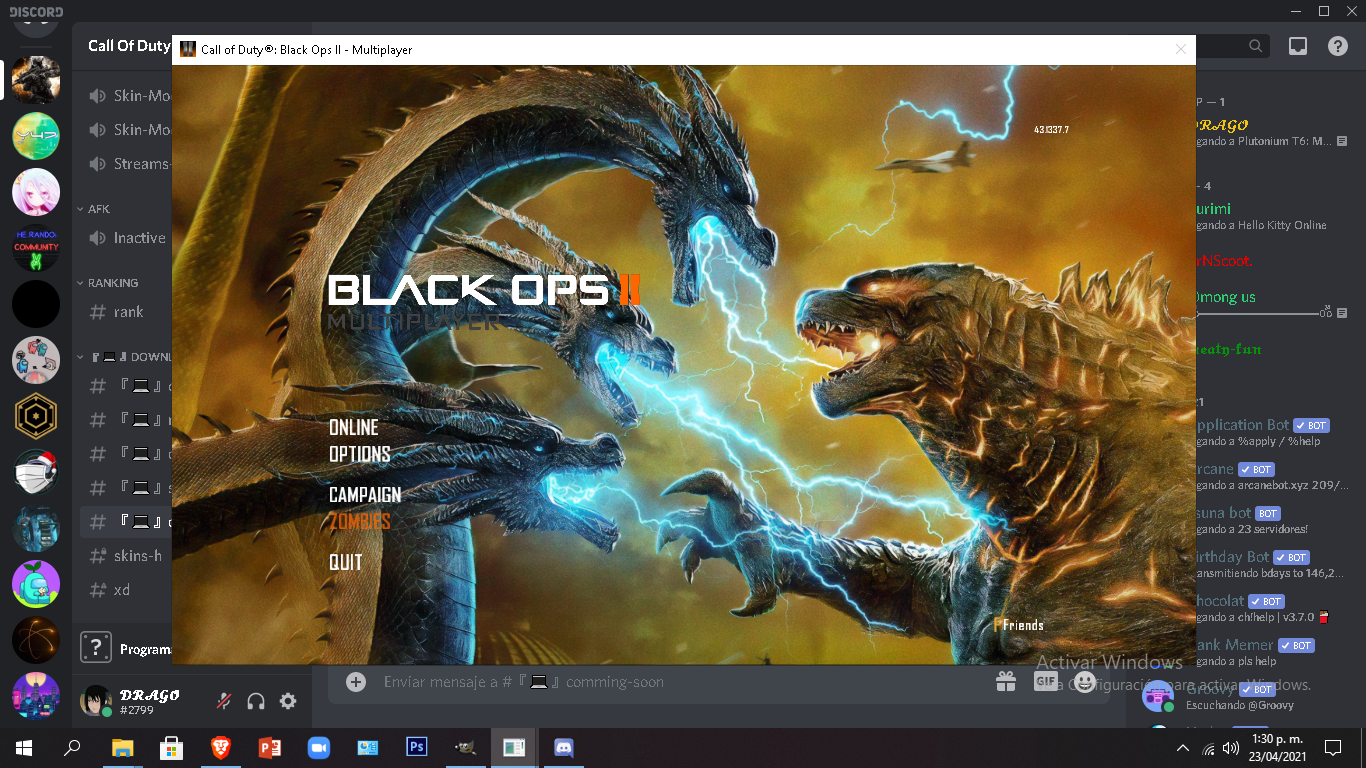Click the volume speaker tray icon
Viewport: 1366px width, 768px height.
pos(1231,747)
